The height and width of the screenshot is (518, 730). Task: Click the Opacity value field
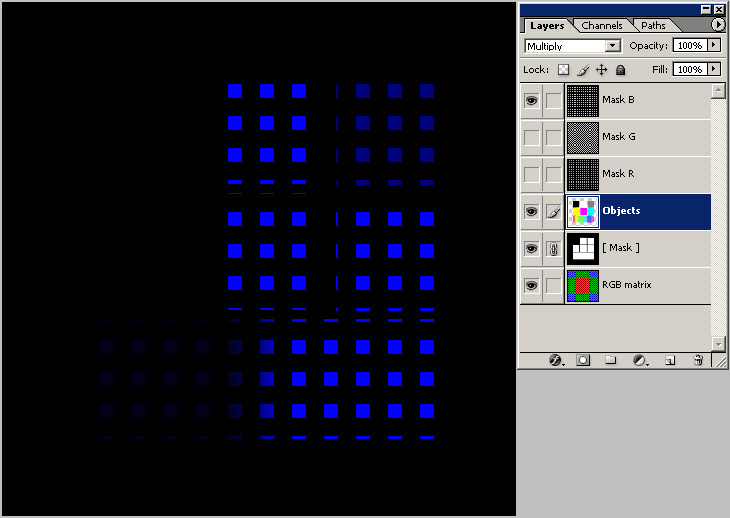[690, 45]
